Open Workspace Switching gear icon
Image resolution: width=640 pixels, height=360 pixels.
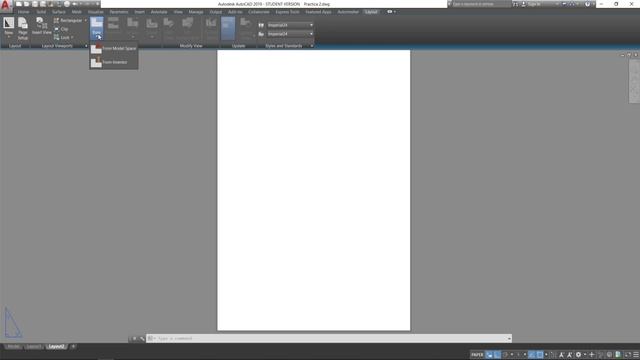tap(578, 355)
